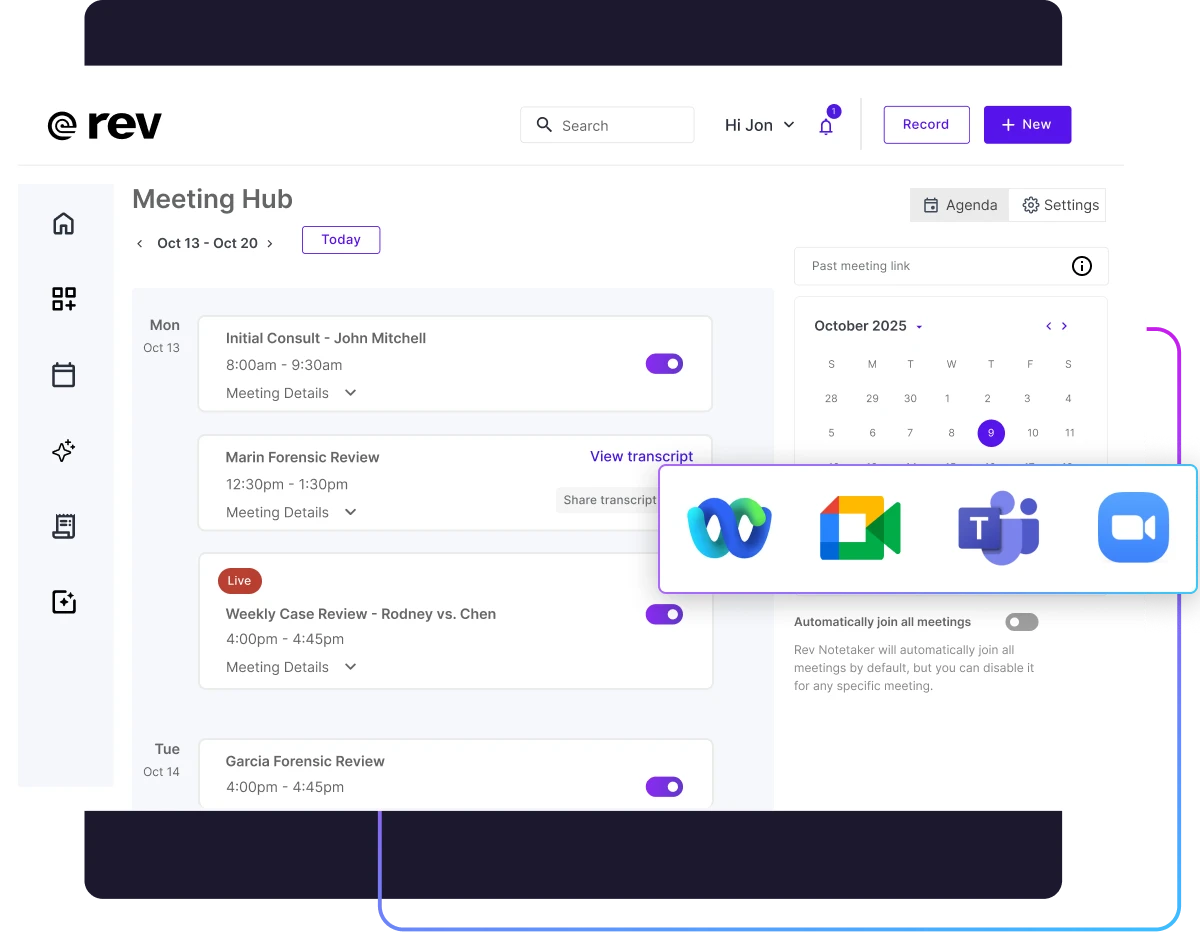Toggle recording for Garcia Forensic Review

[x=664, y=787]
